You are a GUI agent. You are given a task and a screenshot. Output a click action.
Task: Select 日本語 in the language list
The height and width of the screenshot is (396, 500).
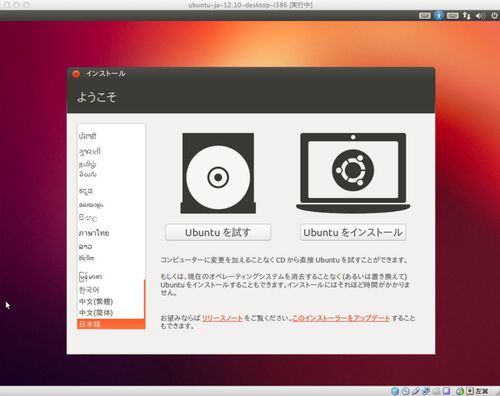point(111,324)
